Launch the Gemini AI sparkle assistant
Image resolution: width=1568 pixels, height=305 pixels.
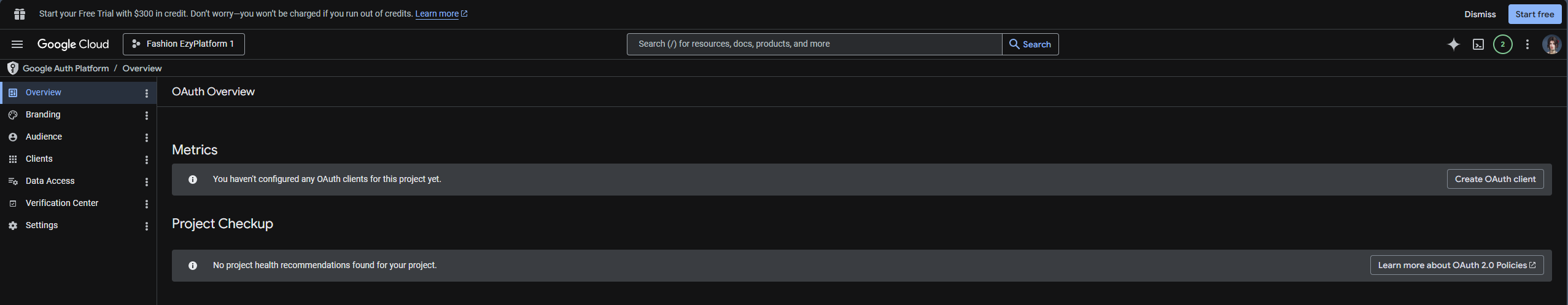coord(1453,44)
